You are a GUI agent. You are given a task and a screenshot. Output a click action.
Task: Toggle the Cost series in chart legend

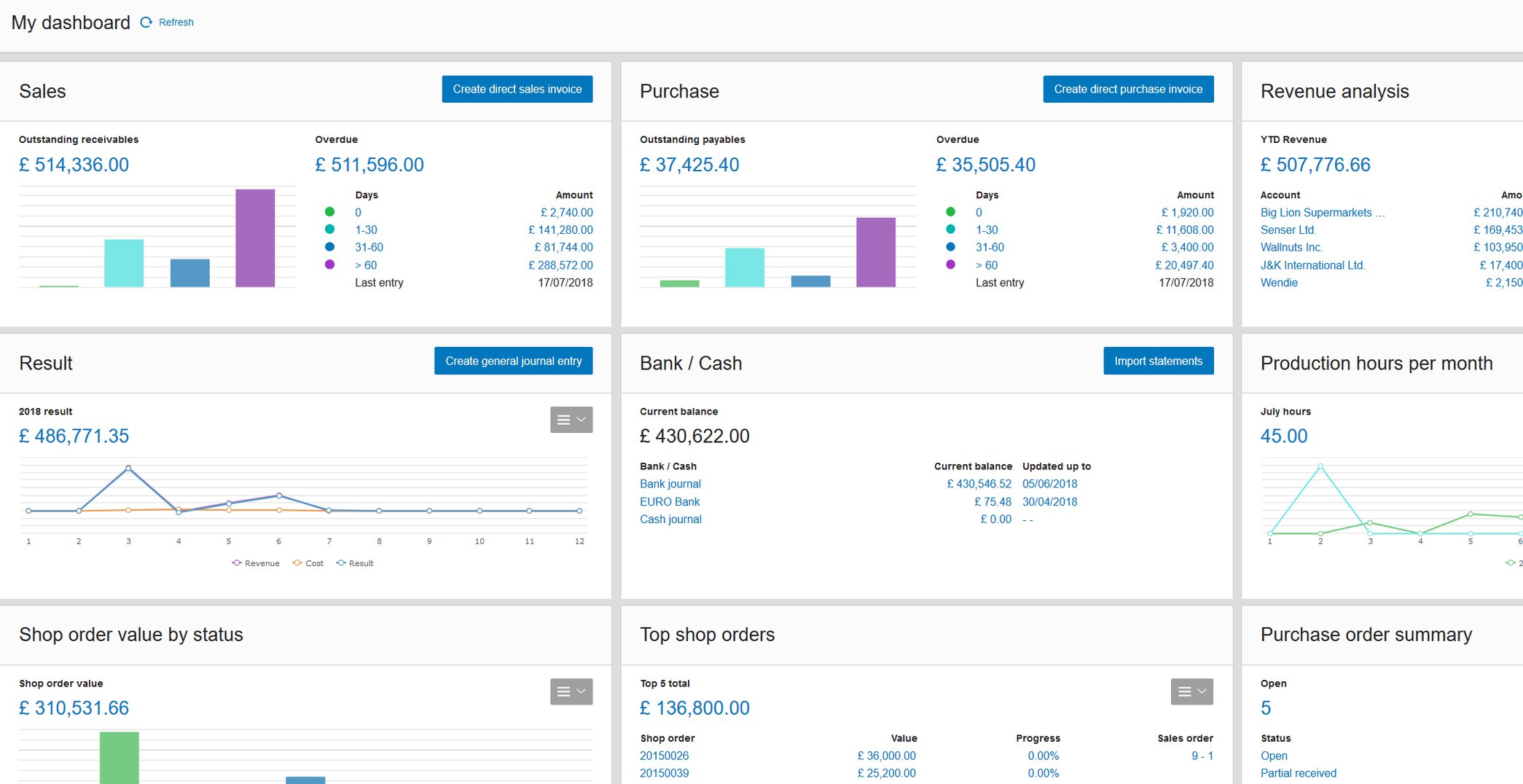[308, 563]
